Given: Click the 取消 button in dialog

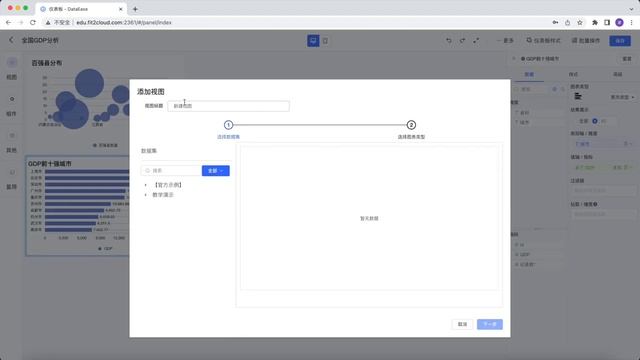Looking at the screenshot, I should click(x=462, y=324).
